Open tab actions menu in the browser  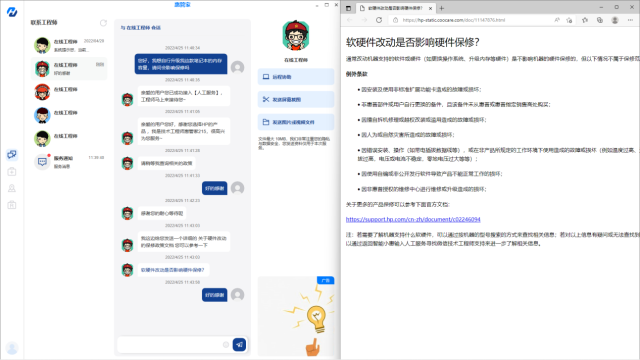pyautogui.click(x=348, y=8)
